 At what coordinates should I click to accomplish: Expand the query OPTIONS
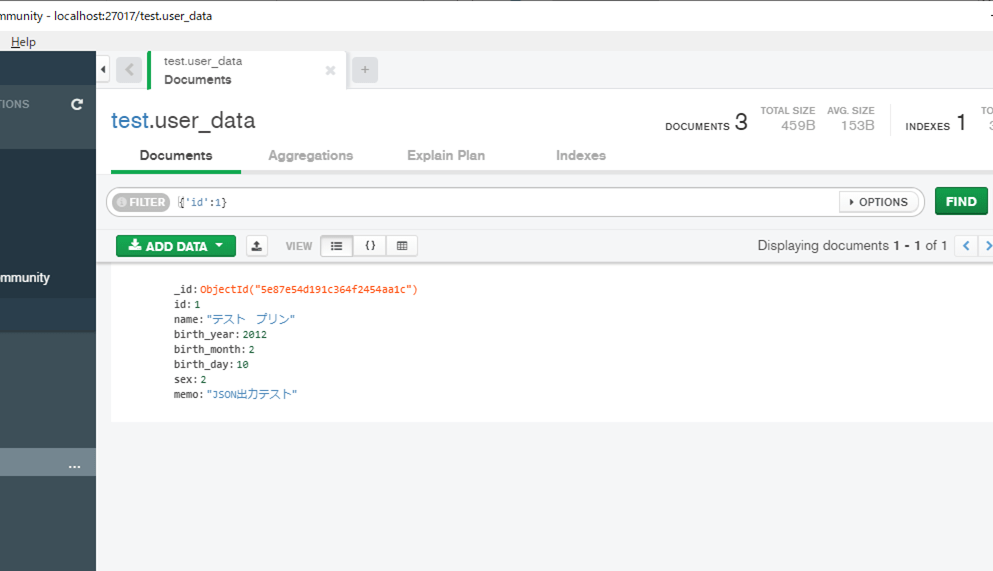(x=878, y=202)
